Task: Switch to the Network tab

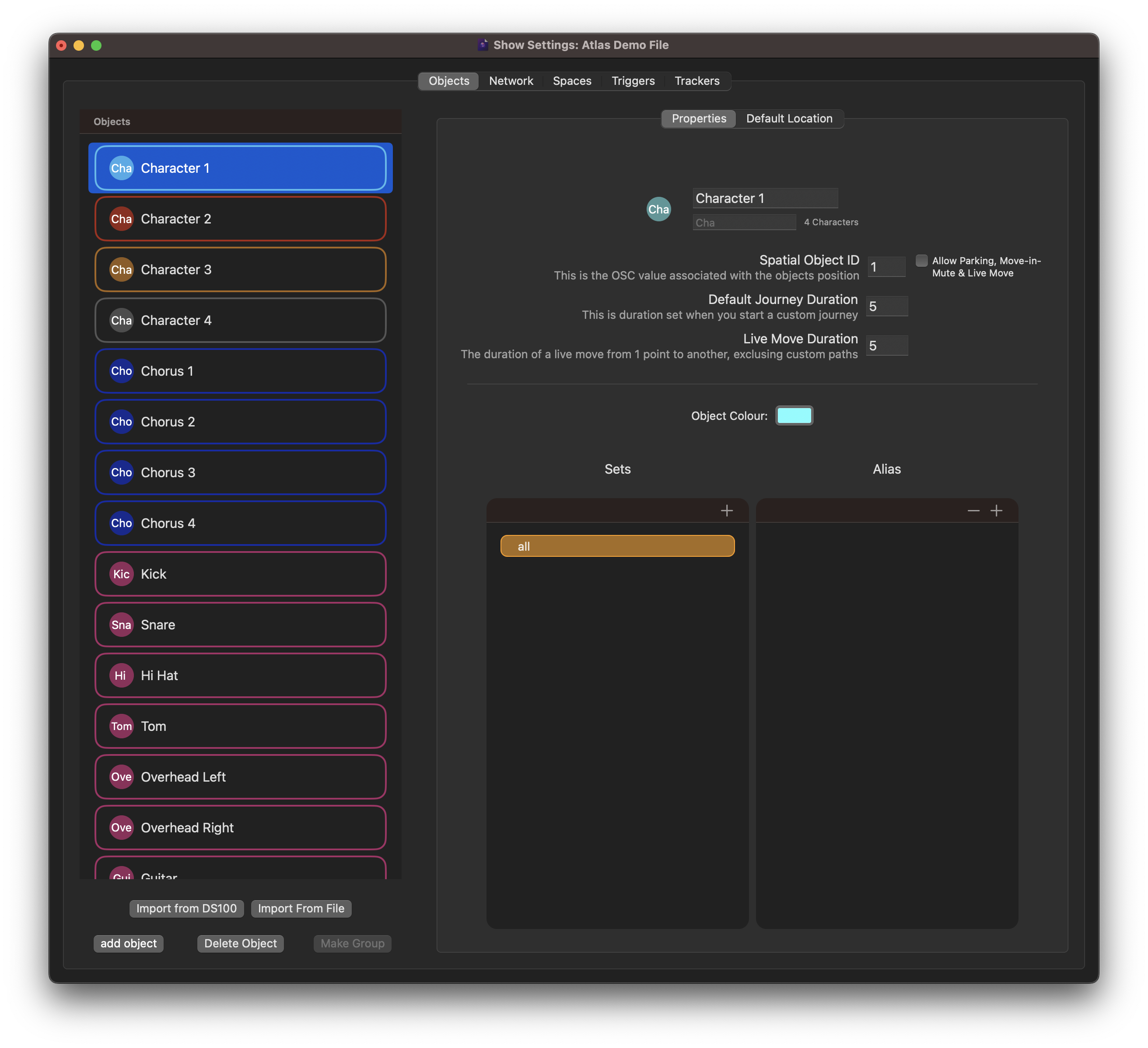Action: pyautogui.click(x=511, y=81)
